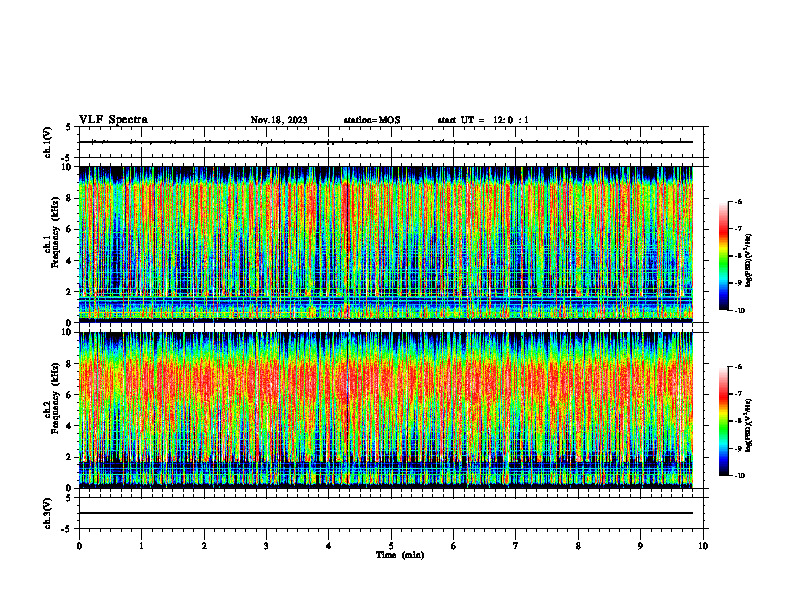
Task: Click the "-7" label on ch.2 colorbar
Action: coord(738,393)
